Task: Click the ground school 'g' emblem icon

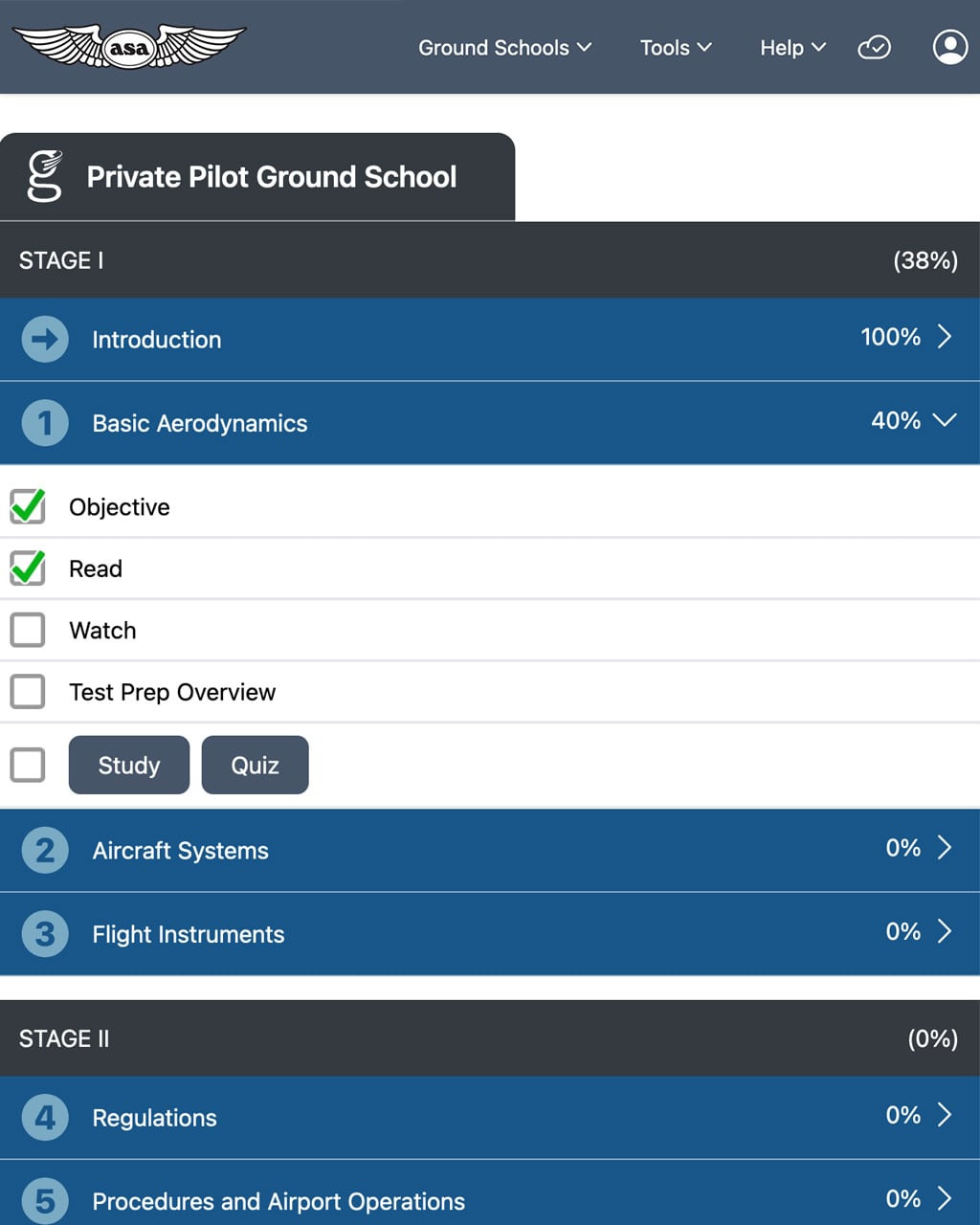Action: point(43,175)
